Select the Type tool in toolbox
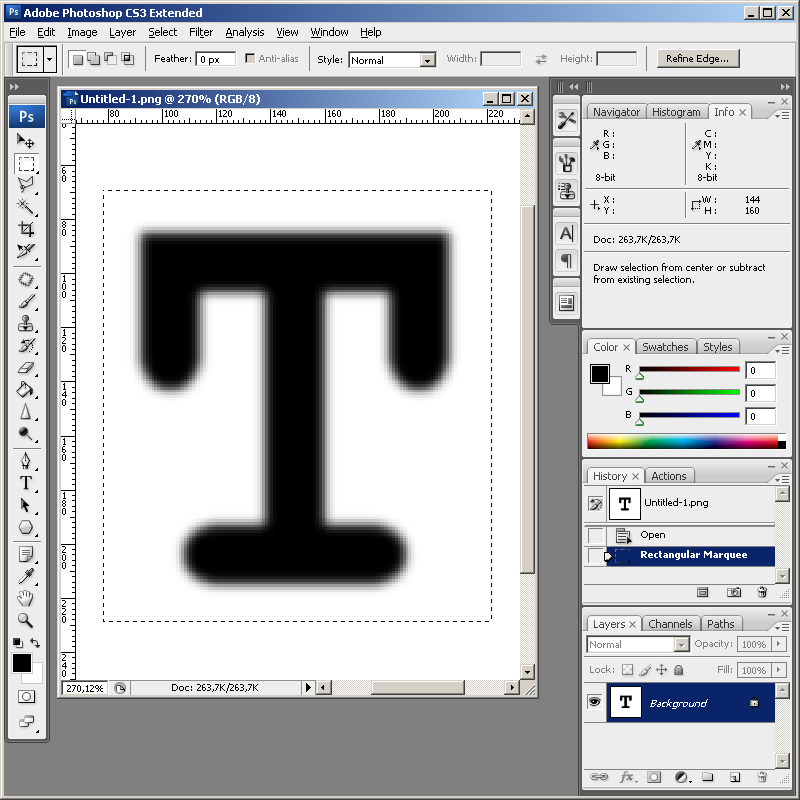The height and width of the screenshot is (800, 800). pyautogui.click(x=26, y=483)
